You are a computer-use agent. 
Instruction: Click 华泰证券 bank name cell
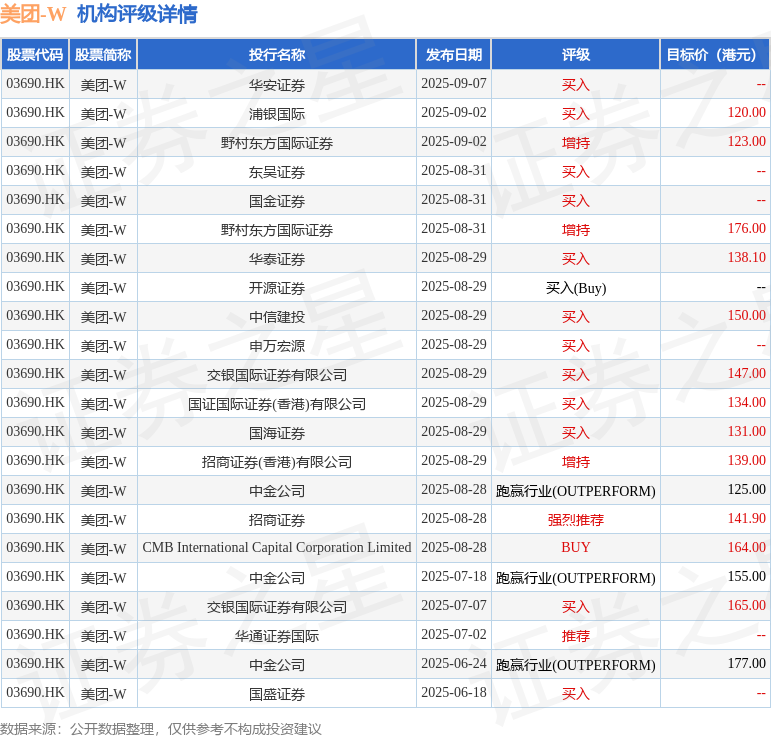[x=277, y=259]
